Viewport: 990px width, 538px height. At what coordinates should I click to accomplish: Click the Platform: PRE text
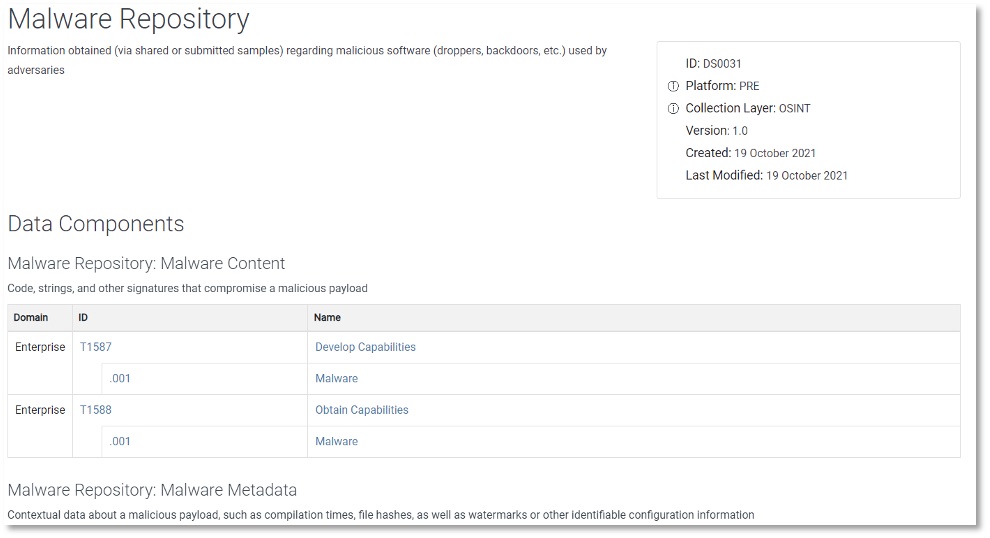pyautogui.click(x=722, y=86)
